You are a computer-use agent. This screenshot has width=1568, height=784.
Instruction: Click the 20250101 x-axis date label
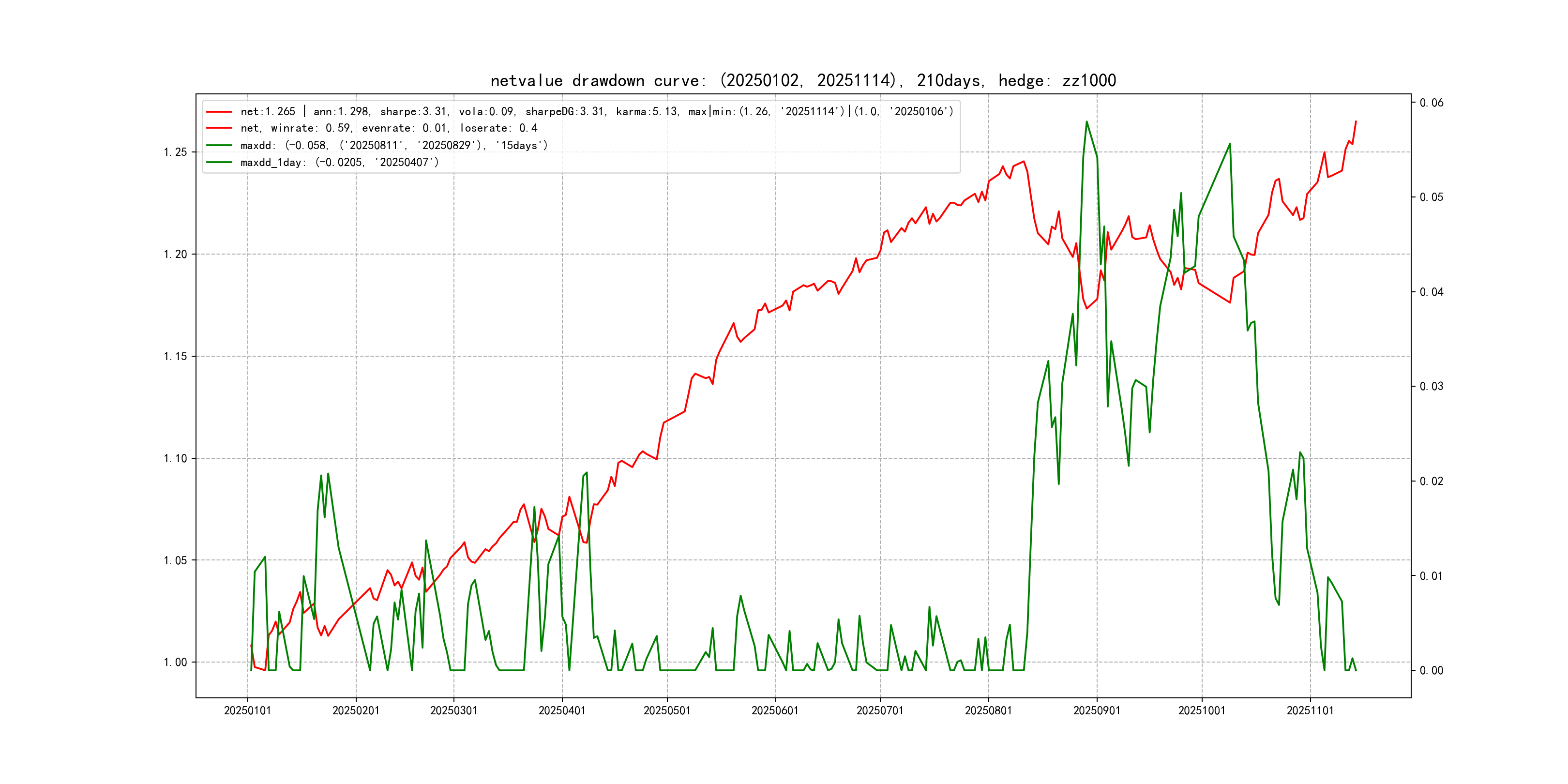coord(247,711)
